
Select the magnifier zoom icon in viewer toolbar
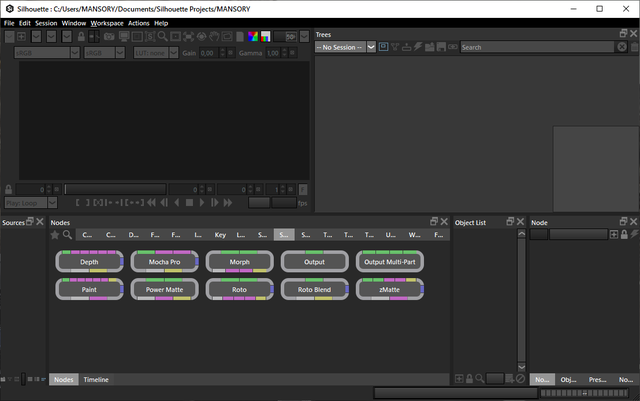pyautogui.click(x=162, y=36)
